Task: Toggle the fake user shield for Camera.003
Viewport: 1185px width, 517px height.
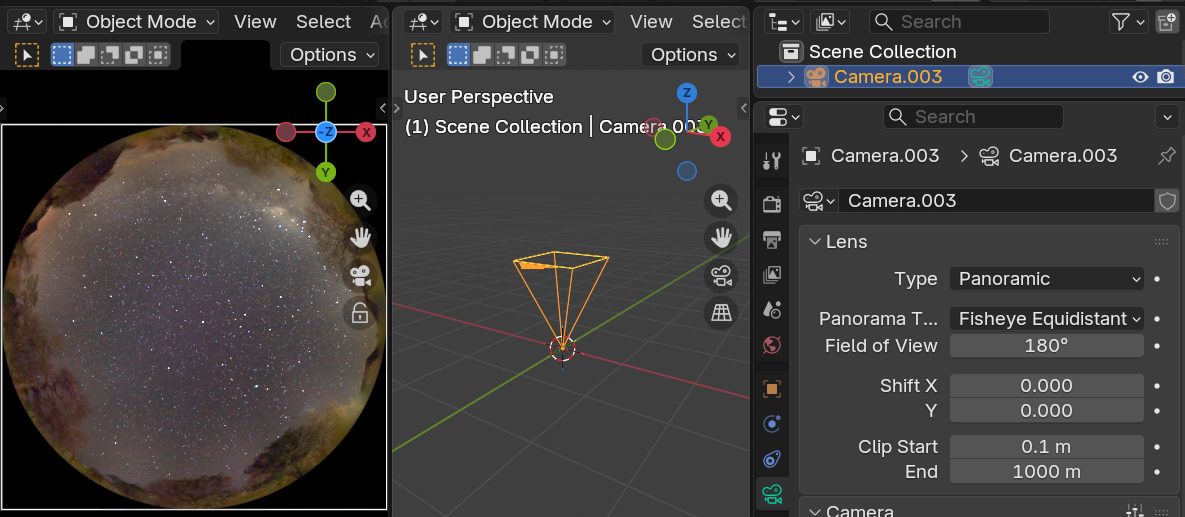Action: 1167,201
